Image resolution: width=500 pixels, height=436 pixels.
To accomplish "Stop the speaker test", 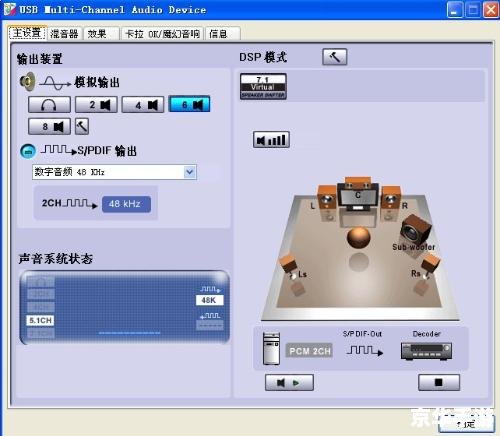I will (x=439, y=382).
